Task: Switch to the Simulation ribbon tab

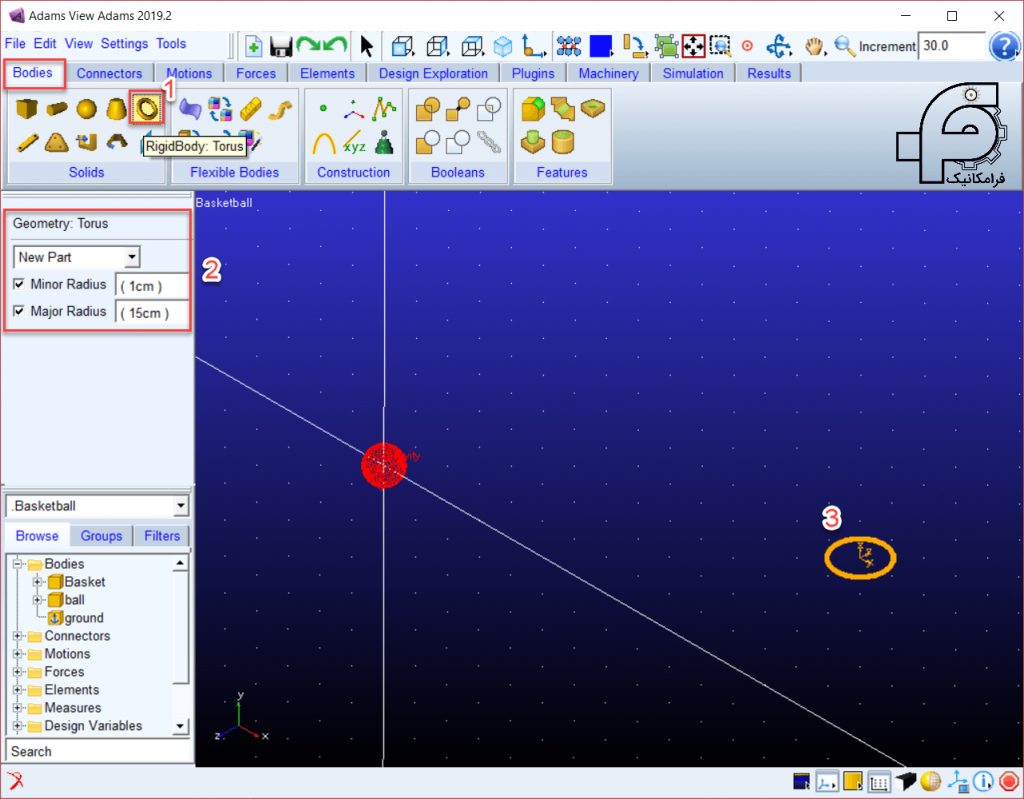Action: coord(693,73)
